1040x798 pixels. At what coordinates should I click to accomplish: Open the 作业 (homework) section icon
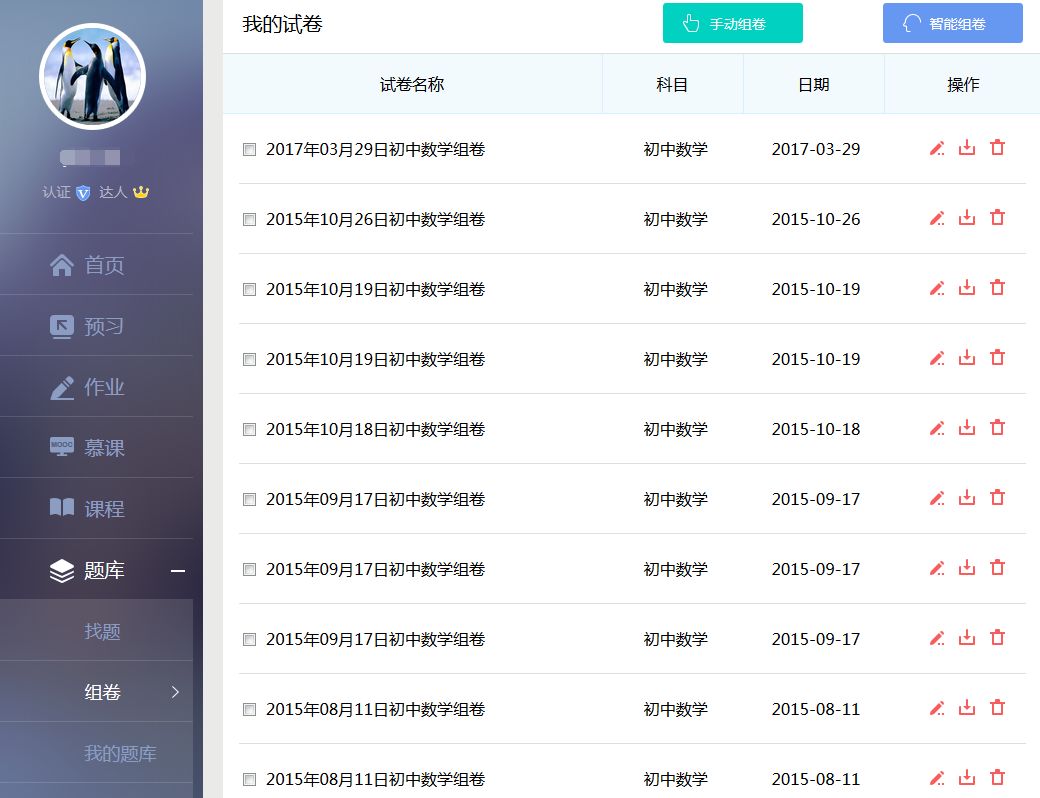(x=62, y=386)
